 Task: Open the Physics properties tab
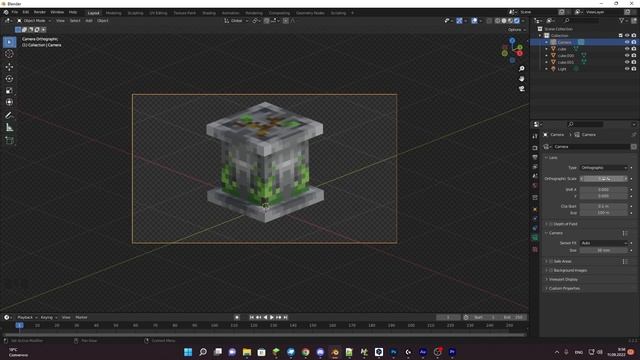[x=535, y=219]
